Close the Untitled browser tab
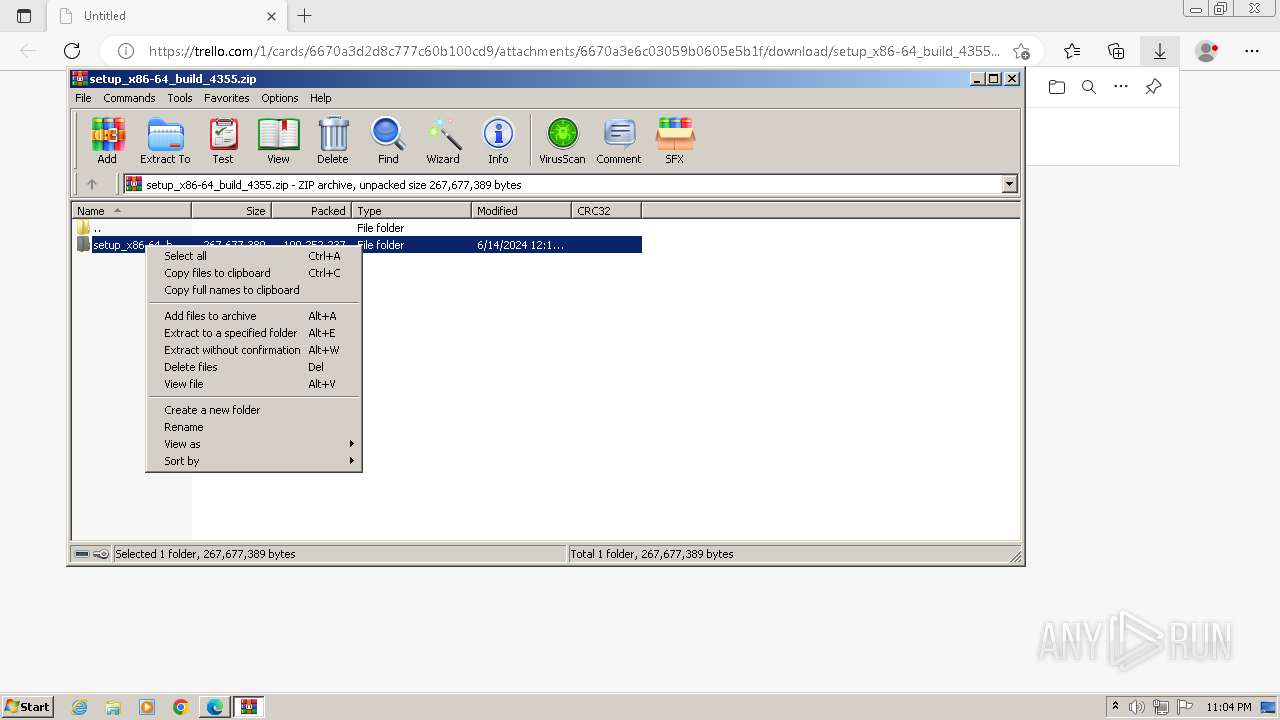Viewport: 1280px width, 720px height. pos(271,16)
